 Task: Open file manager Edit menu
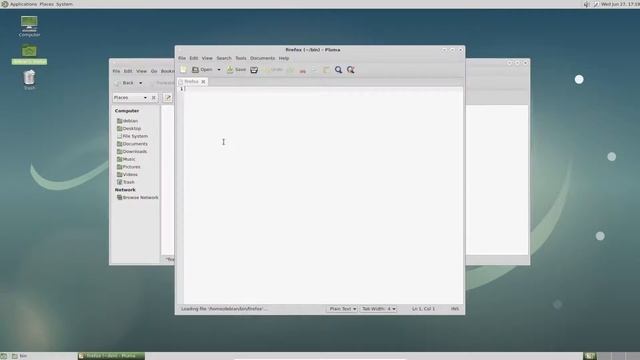[x=128, y=71]
